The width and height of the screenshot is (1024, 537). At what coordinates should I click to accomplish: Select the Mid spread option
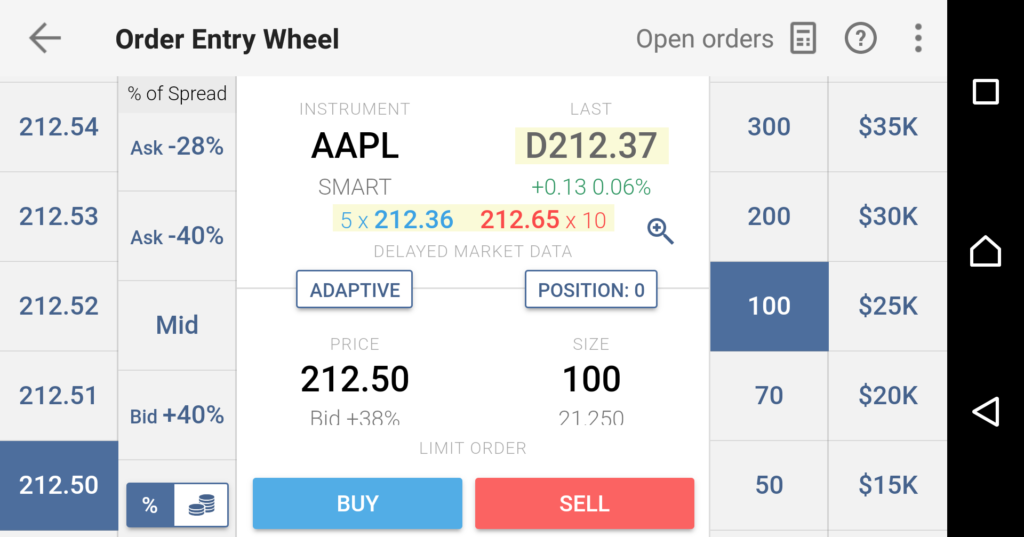click(177, 325)
